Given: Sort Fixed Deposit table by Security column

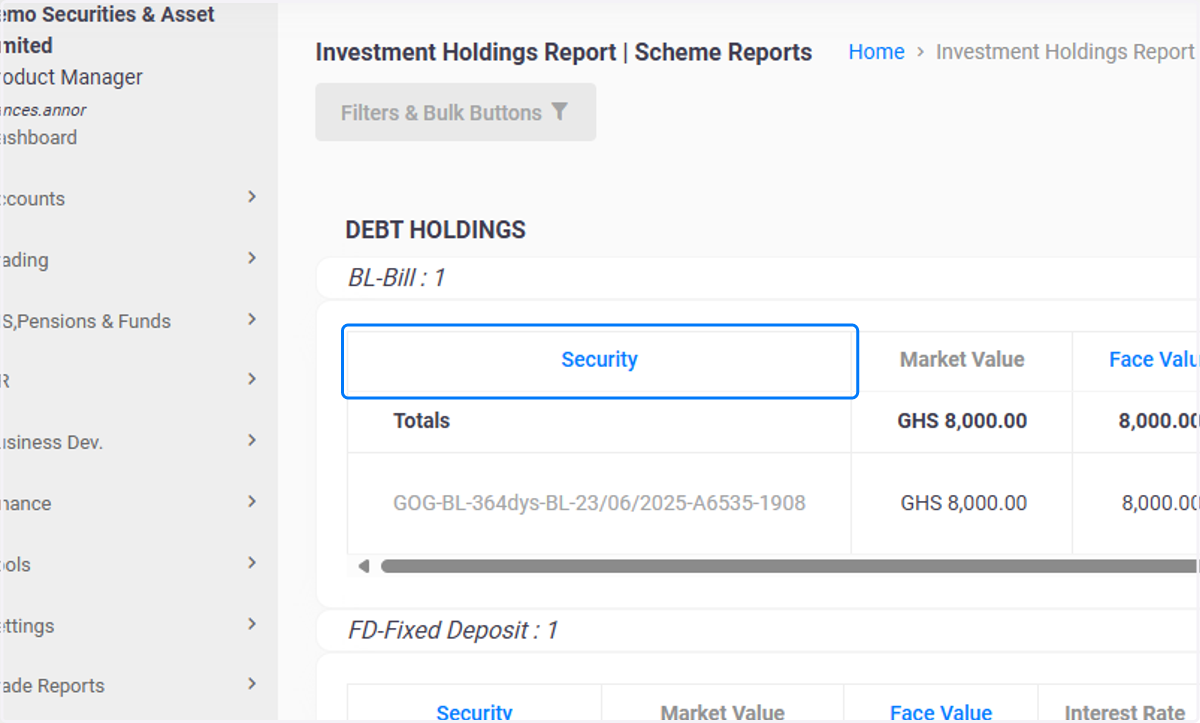Looking at the screenshot, I should [x=474, y=712].
